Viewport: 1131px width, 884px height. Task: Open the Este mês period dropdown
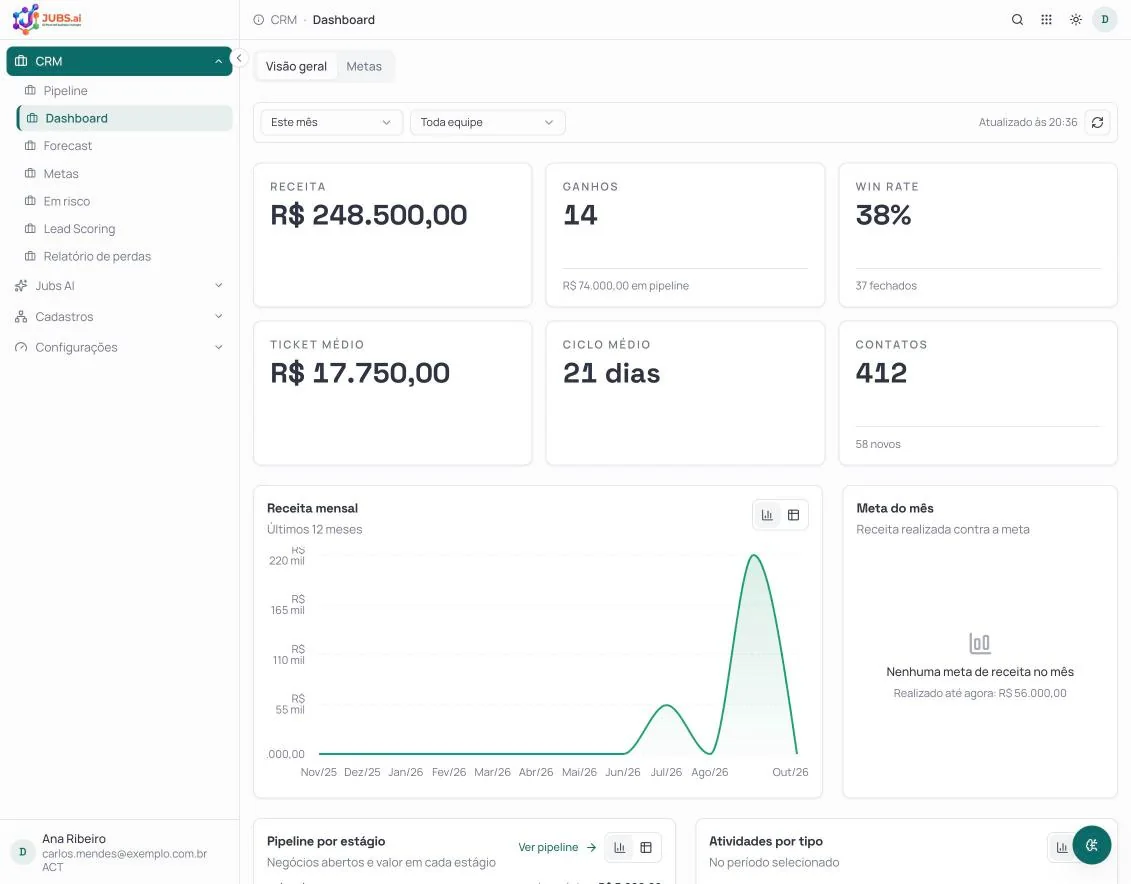331,123
